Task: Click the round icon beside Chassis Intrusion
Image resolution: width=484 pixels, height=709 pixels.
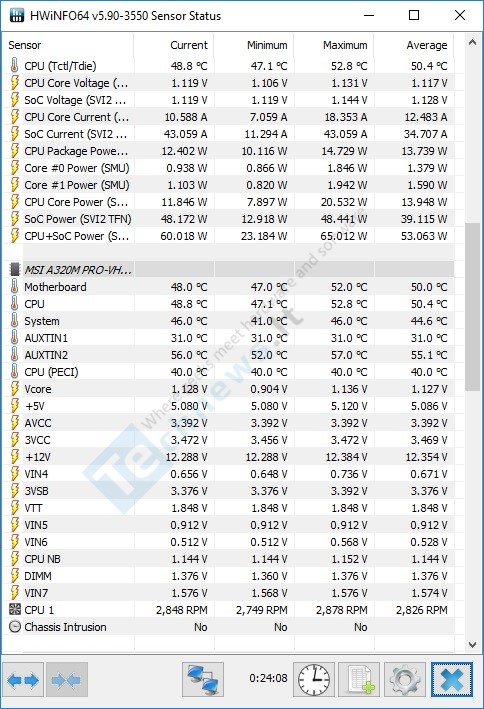Action: [14, 627]
